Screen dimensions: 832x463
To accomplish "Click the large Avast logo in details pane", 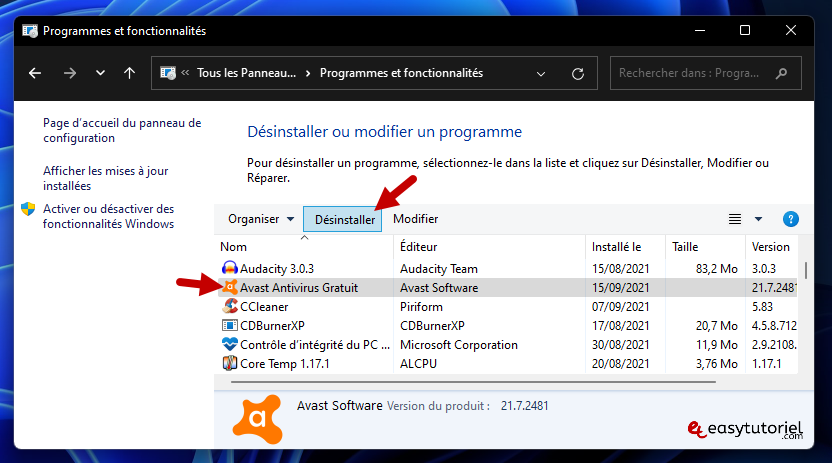I will pyautogui.click(x=258, y=420).
